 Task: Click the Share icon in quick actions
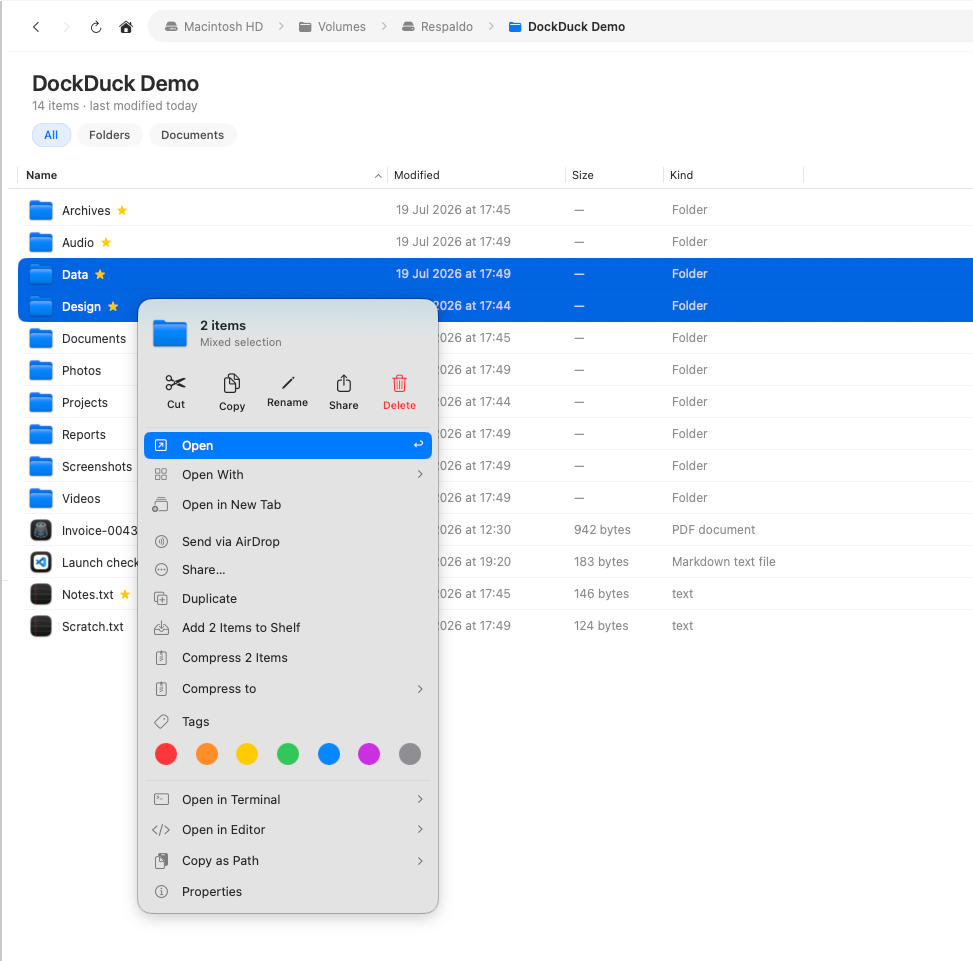(343, 383)
